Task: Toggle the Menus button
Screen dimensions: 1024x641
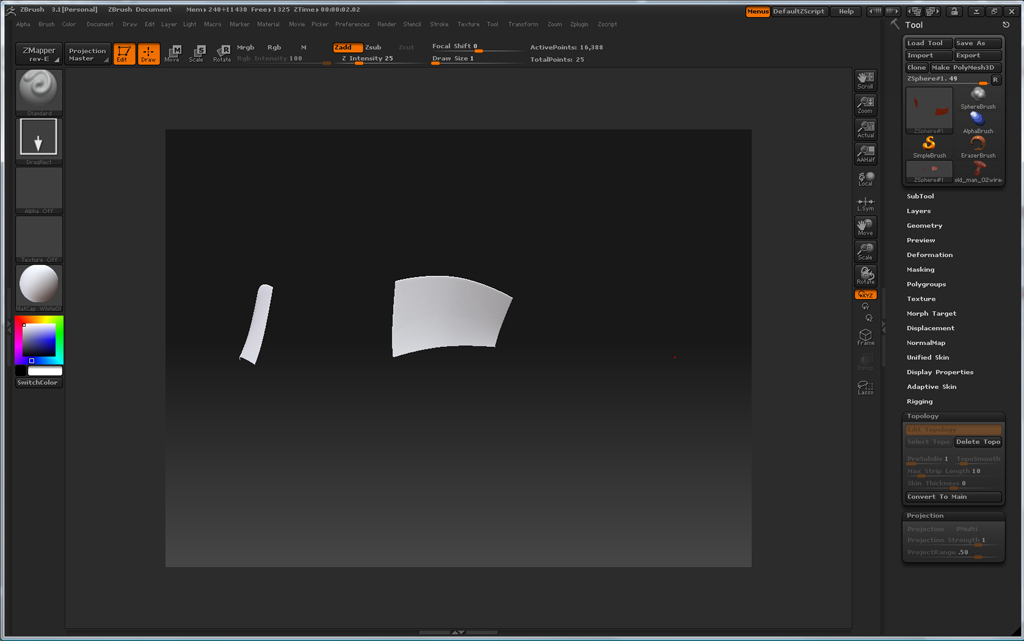Action: pyautogui.click(x=758, y=11)
